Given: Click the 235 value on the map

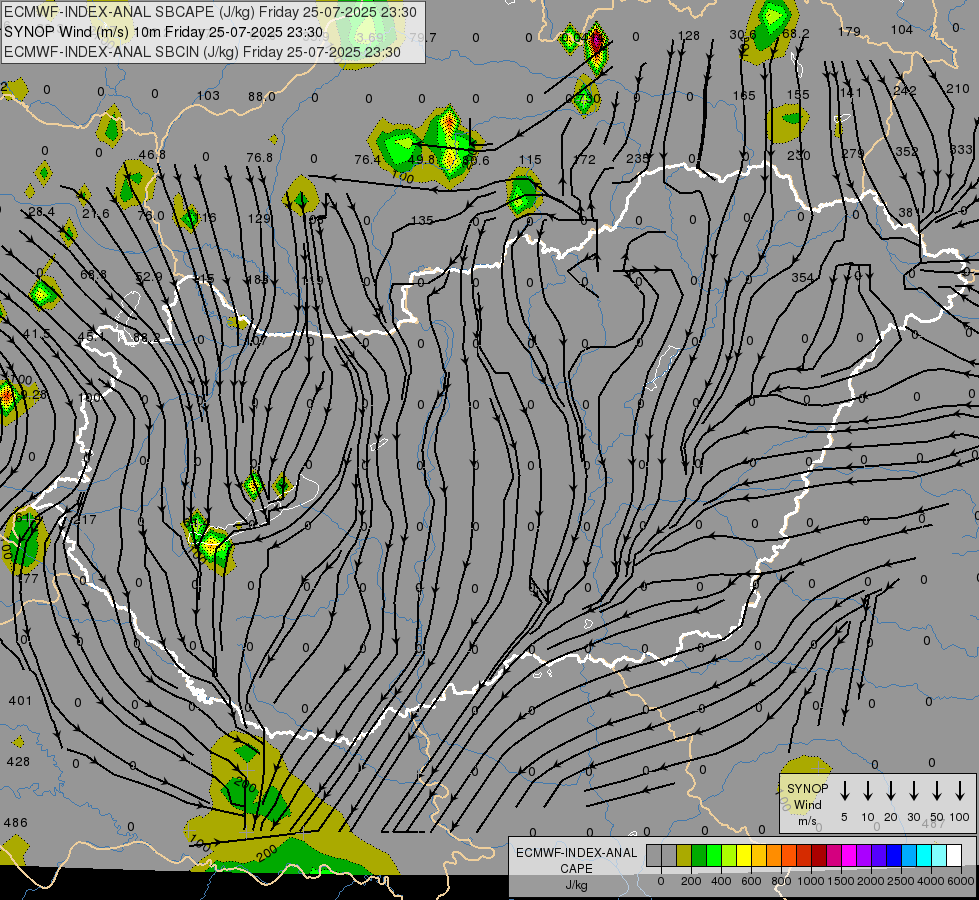Looking at the screenshot, I should click(x=637, y=159).
